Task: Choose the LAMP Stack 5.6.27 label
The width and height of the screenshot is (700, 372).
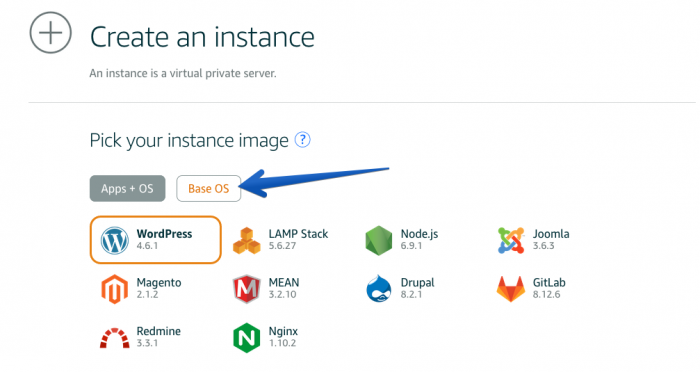Action: click(298, 239)
